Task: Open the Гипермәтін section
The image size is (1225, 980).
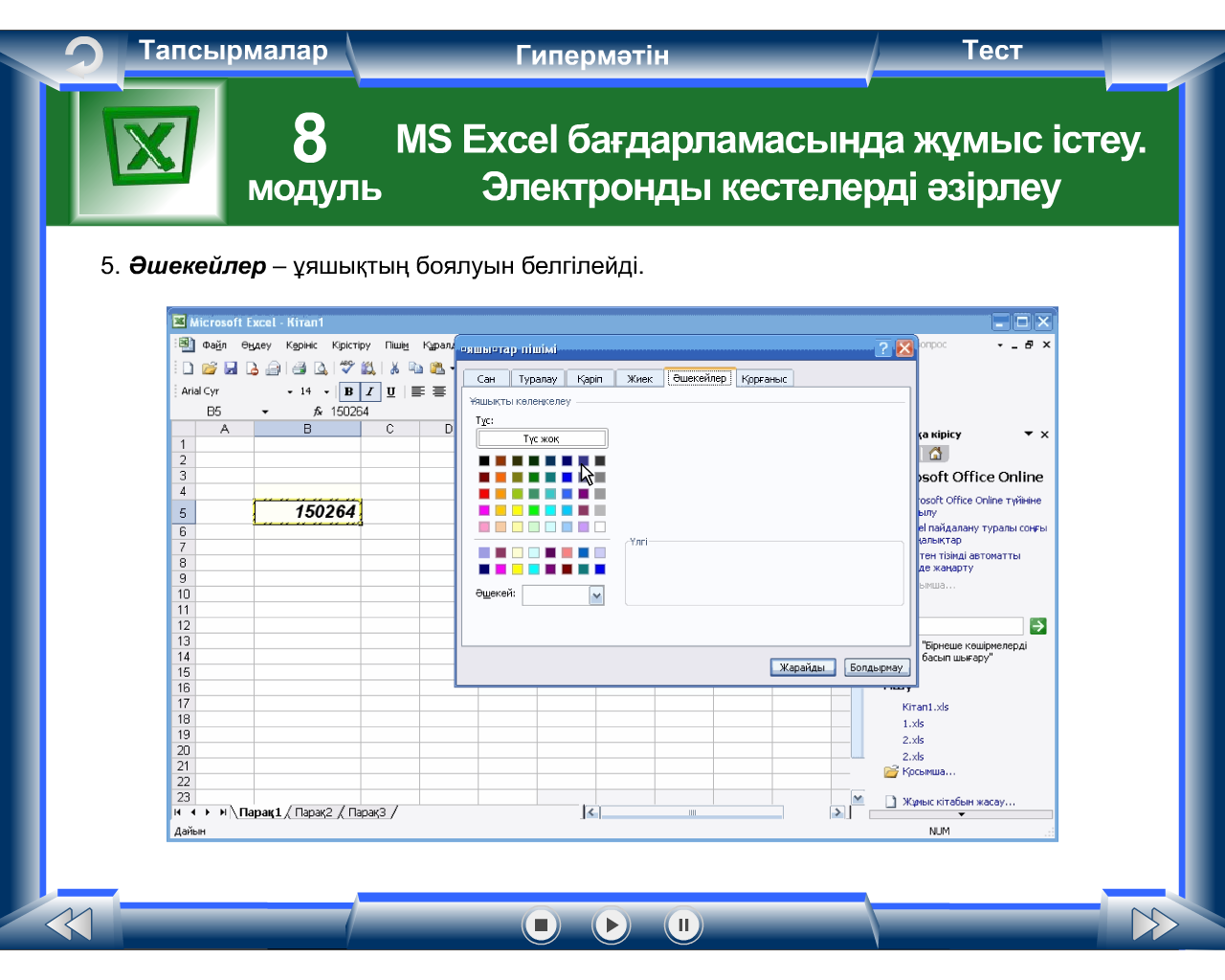Action: tap(592, 56)
